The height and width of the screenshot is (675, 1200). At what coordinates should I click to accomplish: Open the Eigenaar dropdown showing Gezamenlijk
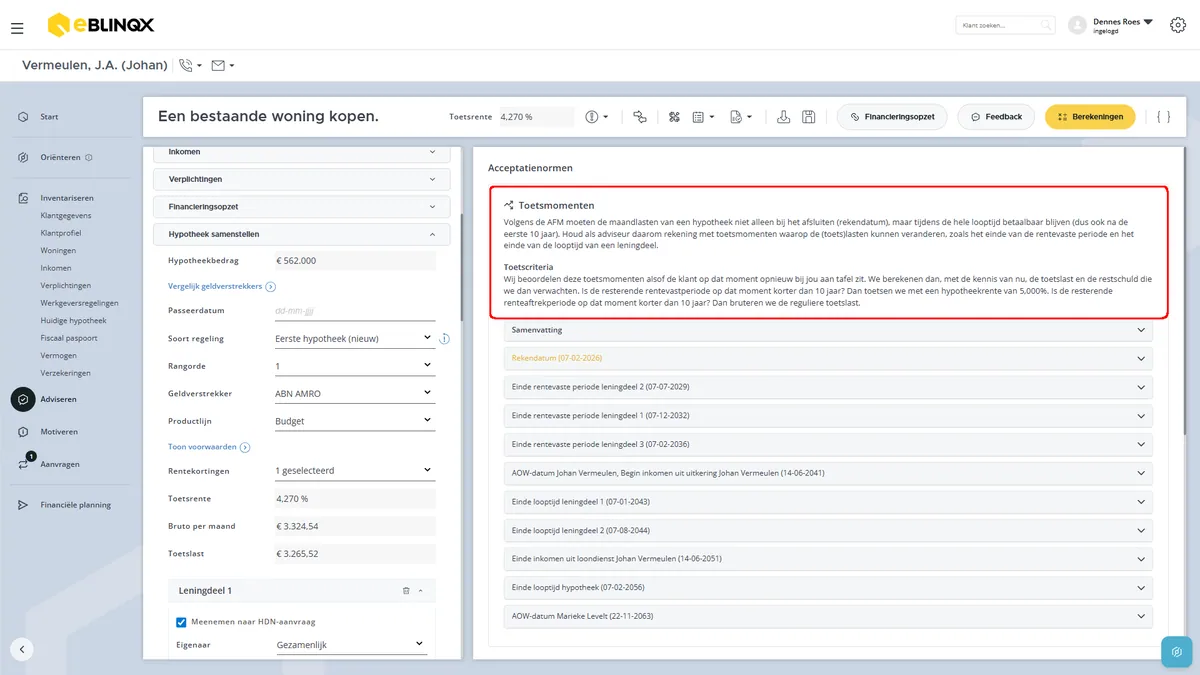click(x=354, y=645)
